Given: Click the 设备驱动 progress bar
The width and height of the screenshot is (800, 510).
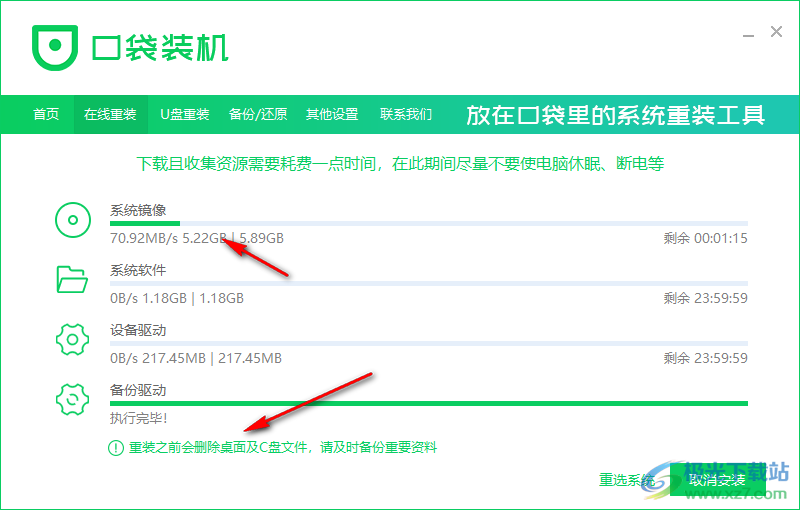Looking at the screenshot, I should click(x=429, y=344).
